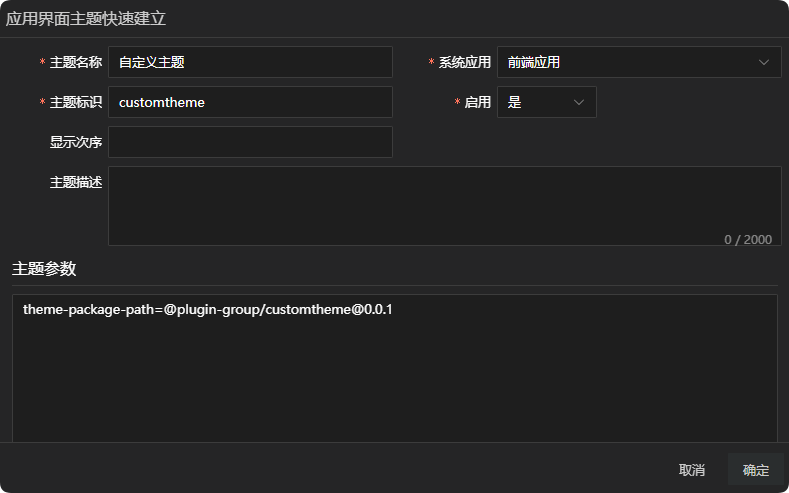The height and width of the screenshot is (493, 789).
Task: Click inside the theme-package-path parameters editor
Action: [394, 370]
